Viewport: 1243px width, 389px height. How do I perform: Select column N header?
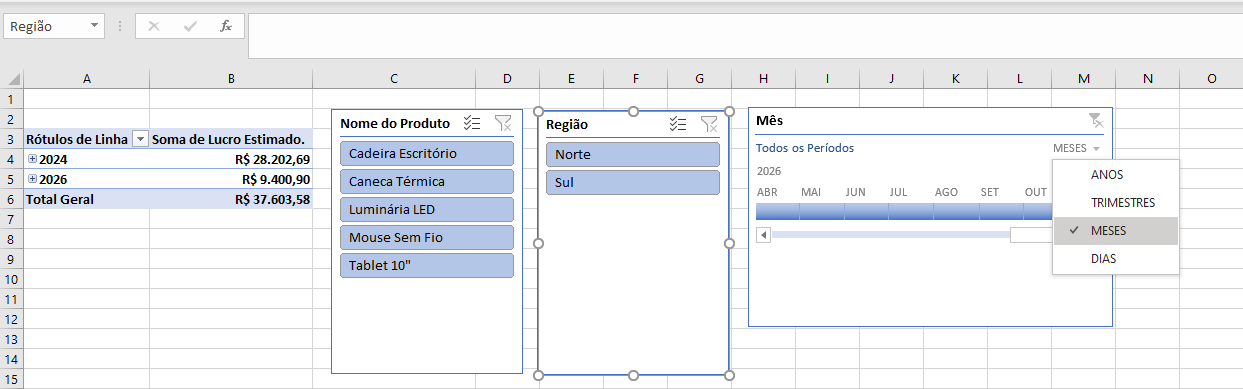click(1147, 79)
